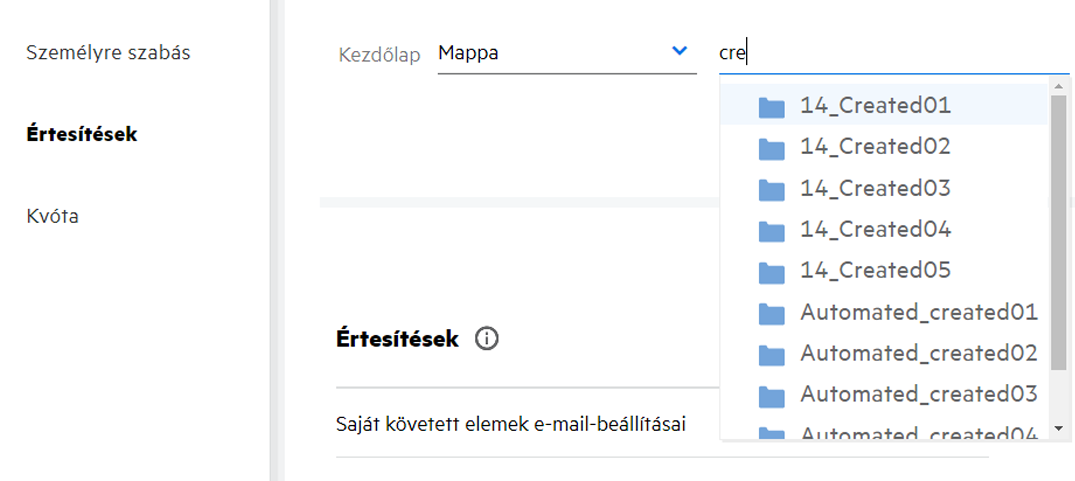
Task: Click the folder icon beside 14_Created04
Action: pos(771,231)
